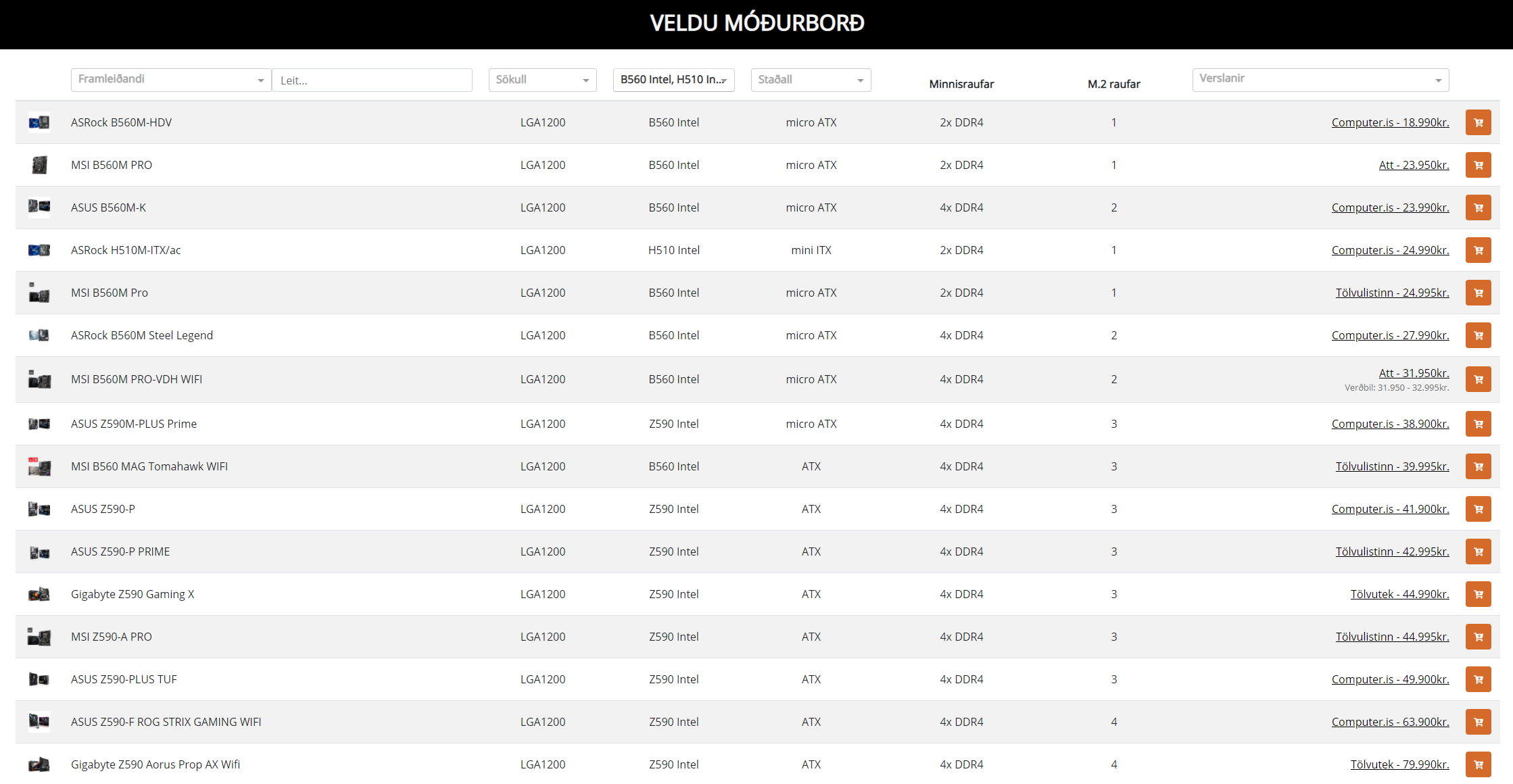Screen dimensions: 1513x784
Task: Add MSI B560 MAG Tomahawk WIFI to cart
Action: [1478, 466]
